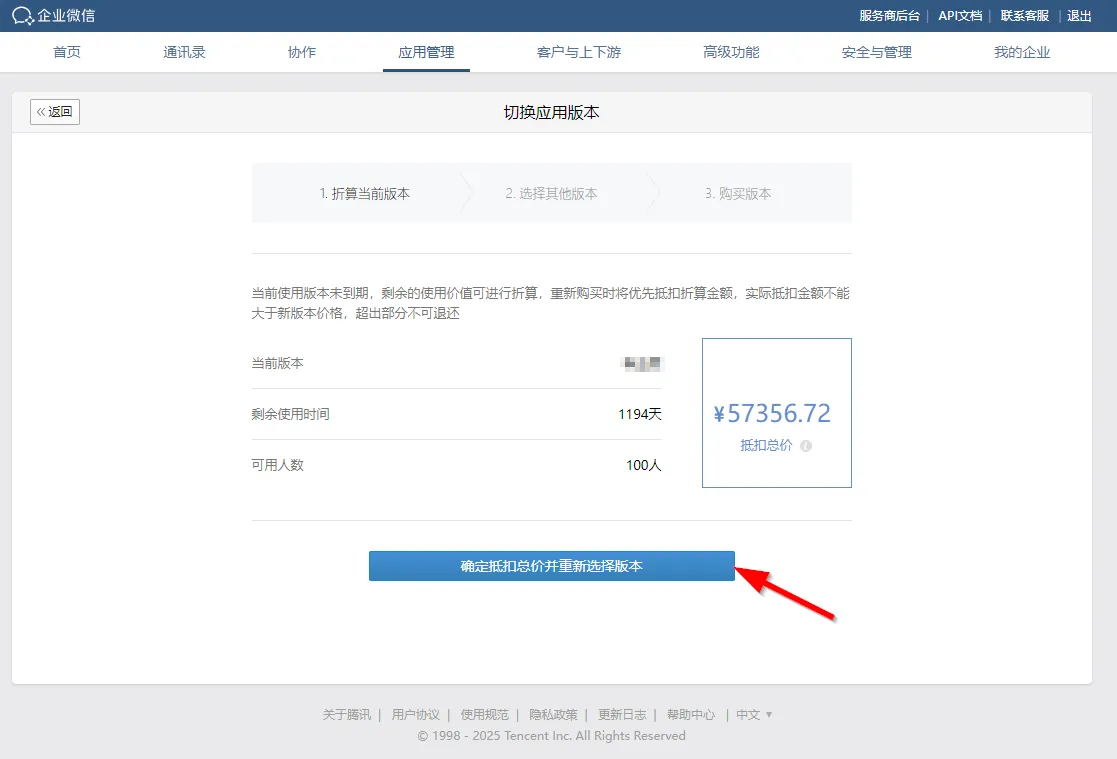Click step 2 选择其他版本
Screen dimensions: 1117x759
pos(551,194)
